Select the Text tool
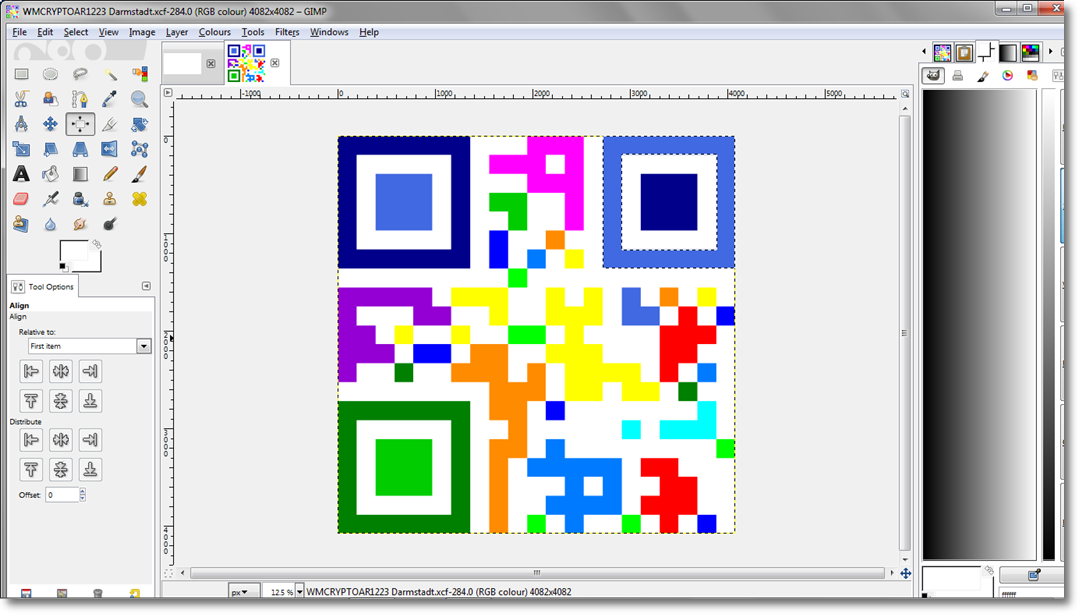Image resolution: width=1080 pixels, height=615 pixels. pos(21,174)
